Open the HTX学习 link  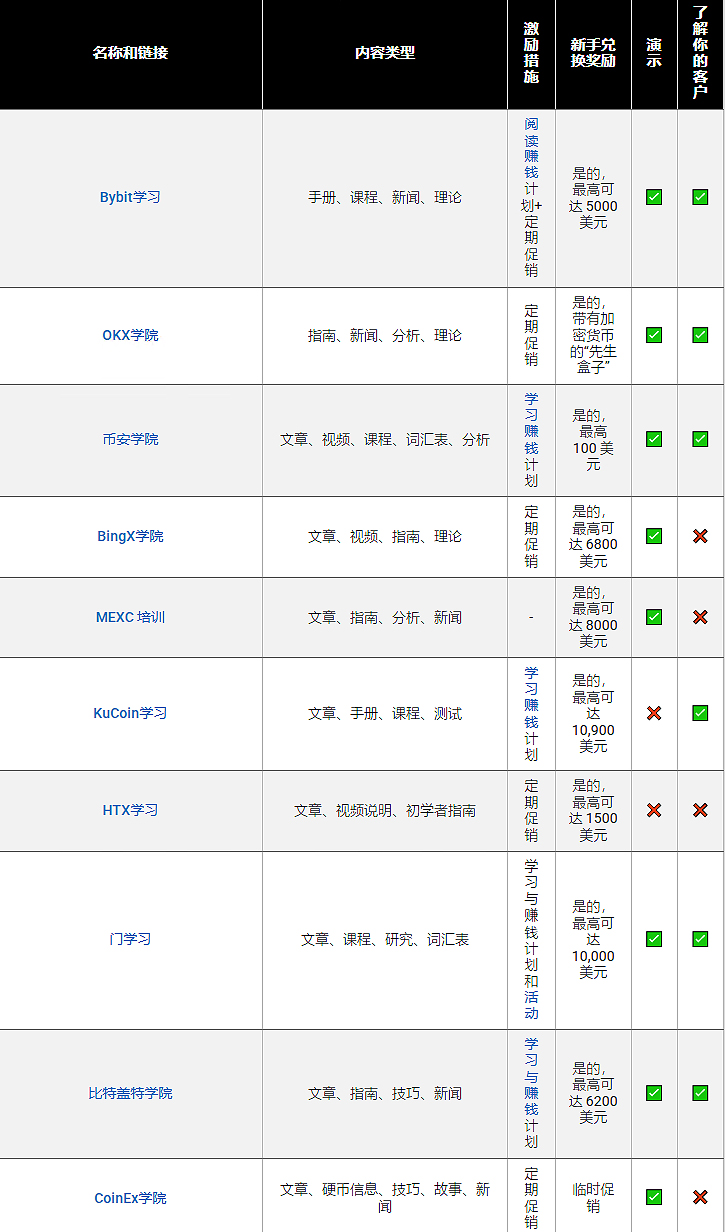click(x=130, y=810)
